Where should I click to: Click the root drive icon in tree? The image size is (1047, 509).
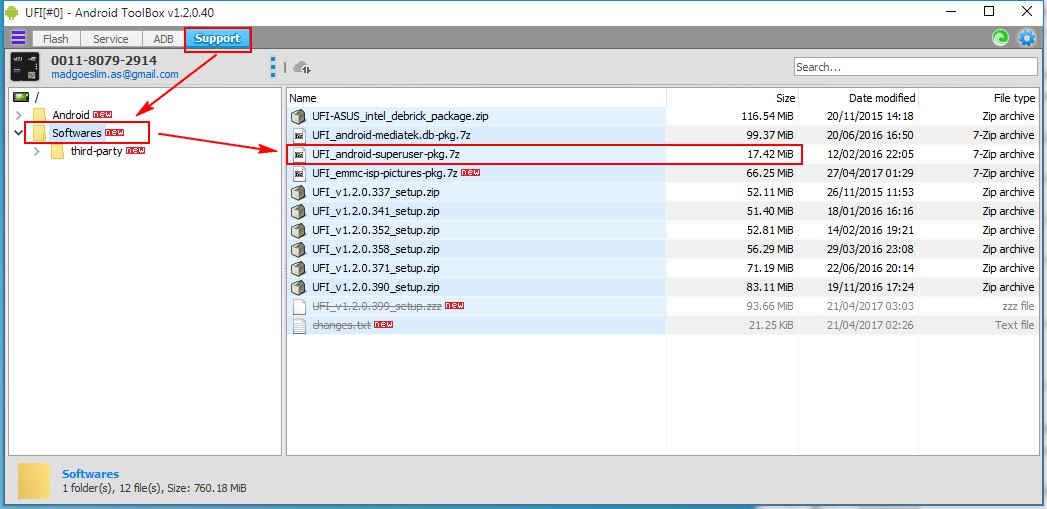(x=21, y=97)
